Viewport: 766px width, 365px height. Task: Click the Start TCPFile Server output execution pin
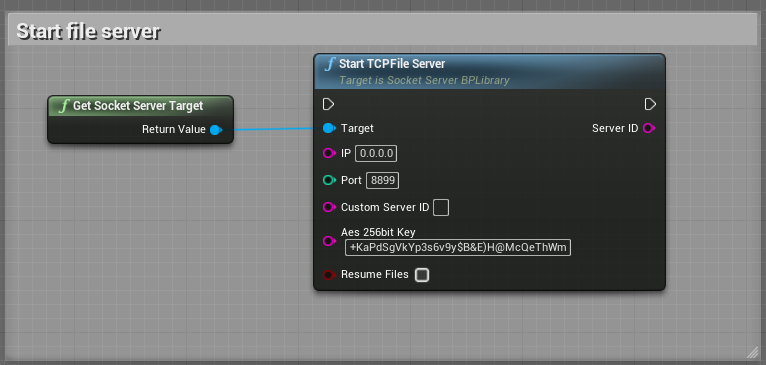tap(650, 104)
